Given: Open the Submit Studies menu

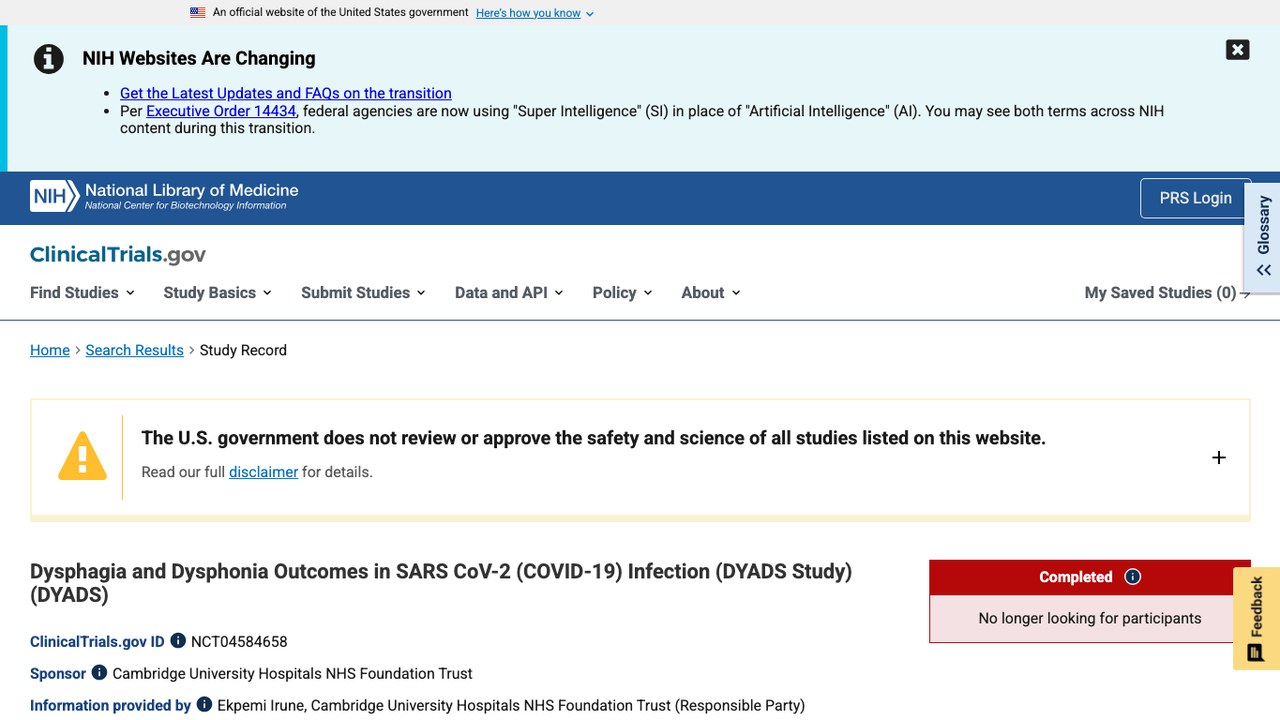Looking at the screenshot, I should pyautogui.click(x=364, y=293).
